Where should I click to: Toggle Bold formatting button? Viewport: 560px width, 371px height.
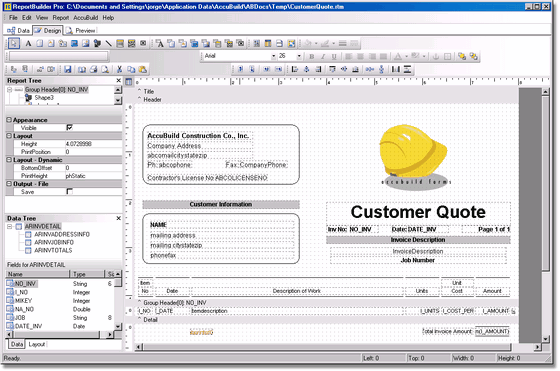[x=311, y=56]
